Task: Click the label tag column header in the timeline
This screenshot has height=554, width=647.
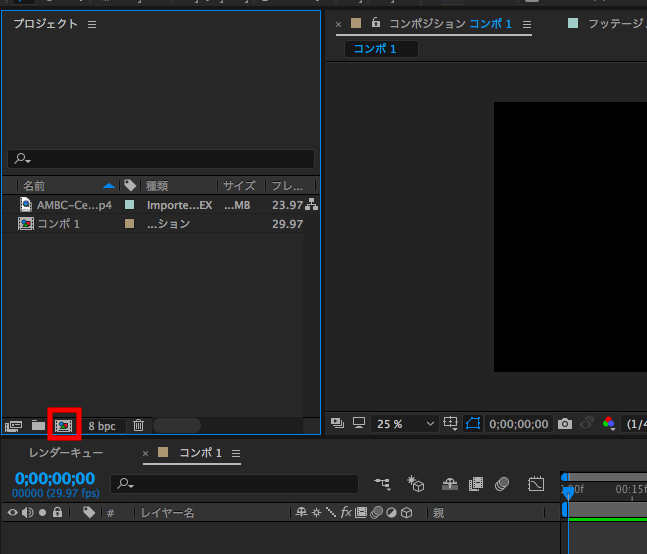Action: pyautogui.click(x=89, y=512)
